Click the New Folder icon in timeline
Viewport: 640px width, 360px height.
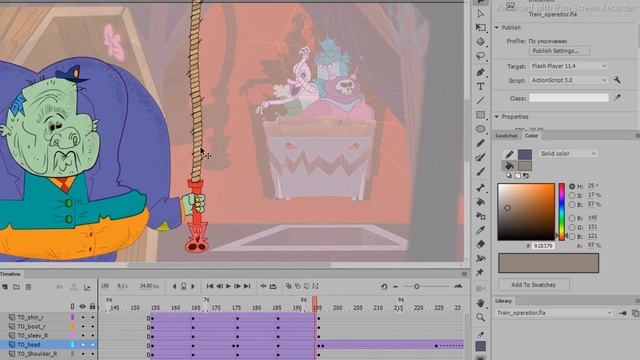click(x=16, y=287)
